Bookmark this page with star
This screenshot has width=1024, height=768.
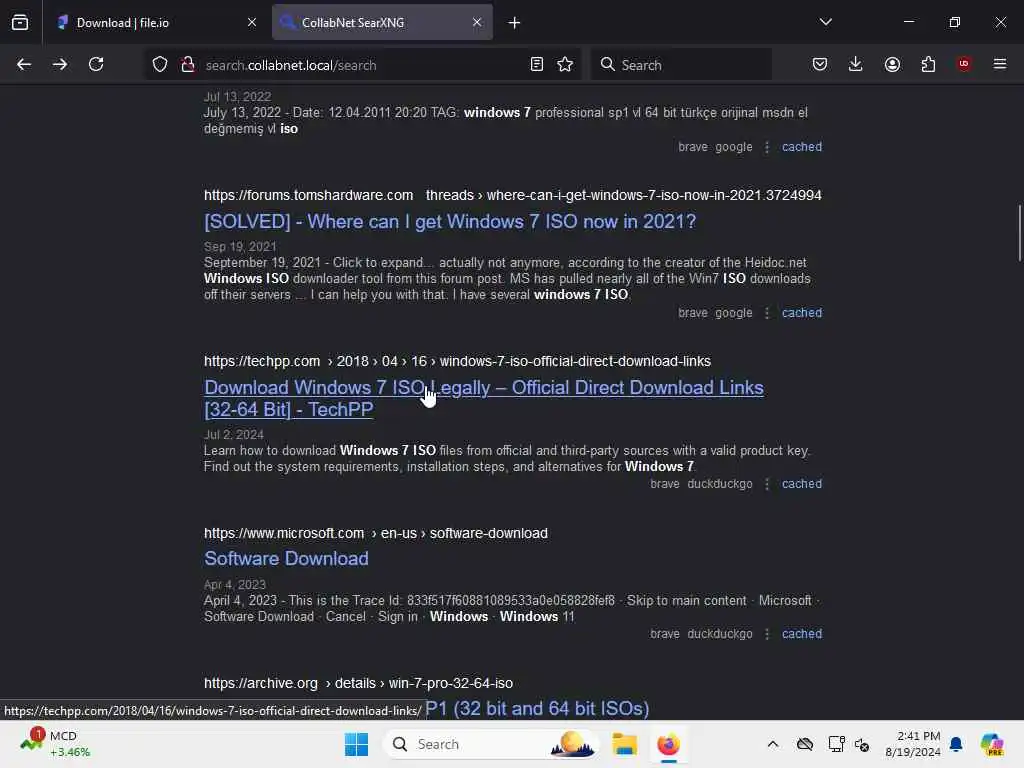point(565,64)
